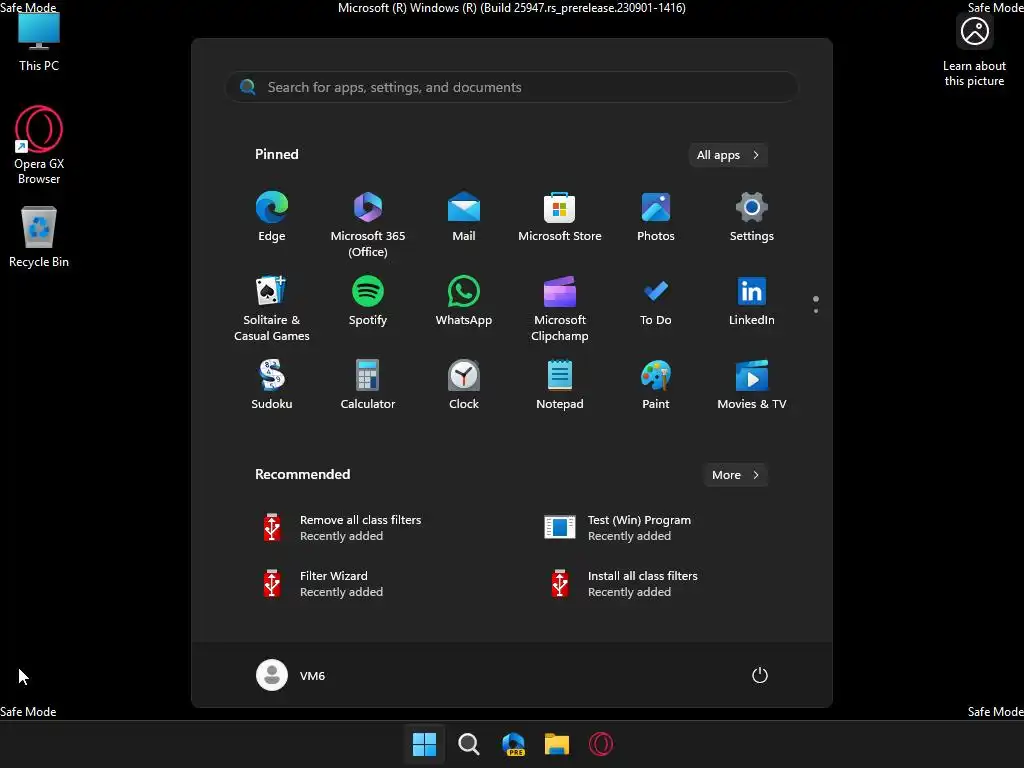This screenshot has width=1024, height=768.
Task: Launch Microsoft Clipchamp
Action: [560, 309]
